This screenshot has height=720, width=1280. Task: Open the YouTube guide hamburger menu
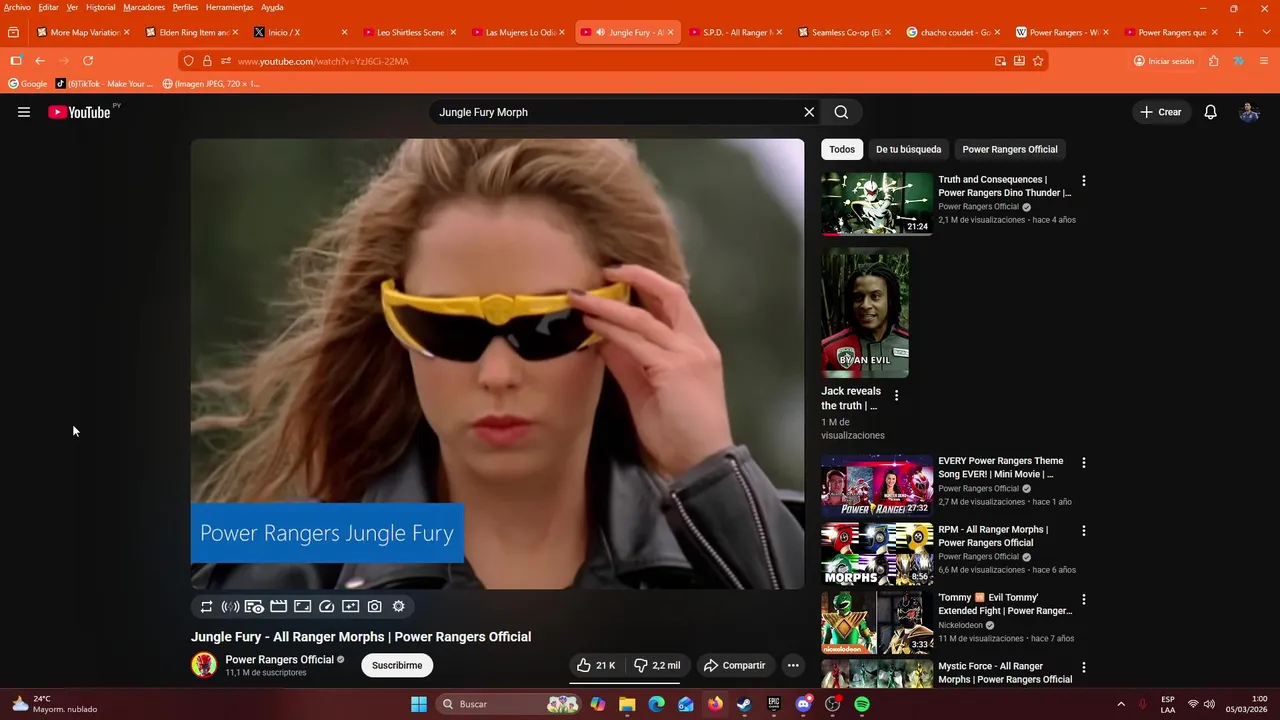24,112
